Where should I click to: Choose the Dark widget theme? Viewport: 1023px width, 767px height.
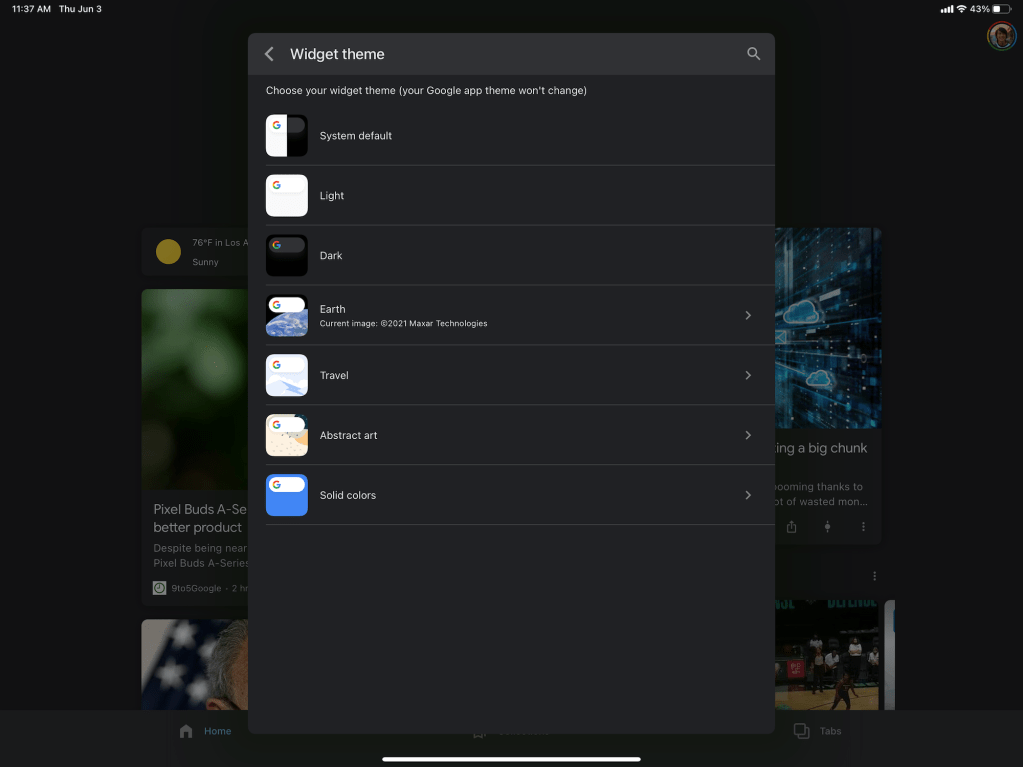(x=331, y=256)
